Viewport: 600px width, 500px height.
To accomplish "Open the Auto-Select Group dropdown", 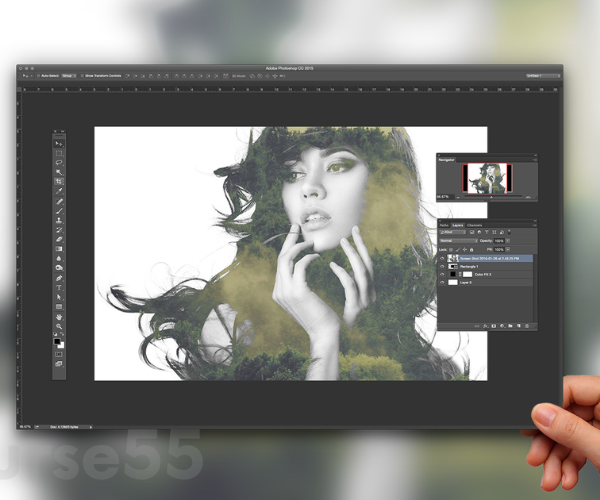I will coord(69,76).
